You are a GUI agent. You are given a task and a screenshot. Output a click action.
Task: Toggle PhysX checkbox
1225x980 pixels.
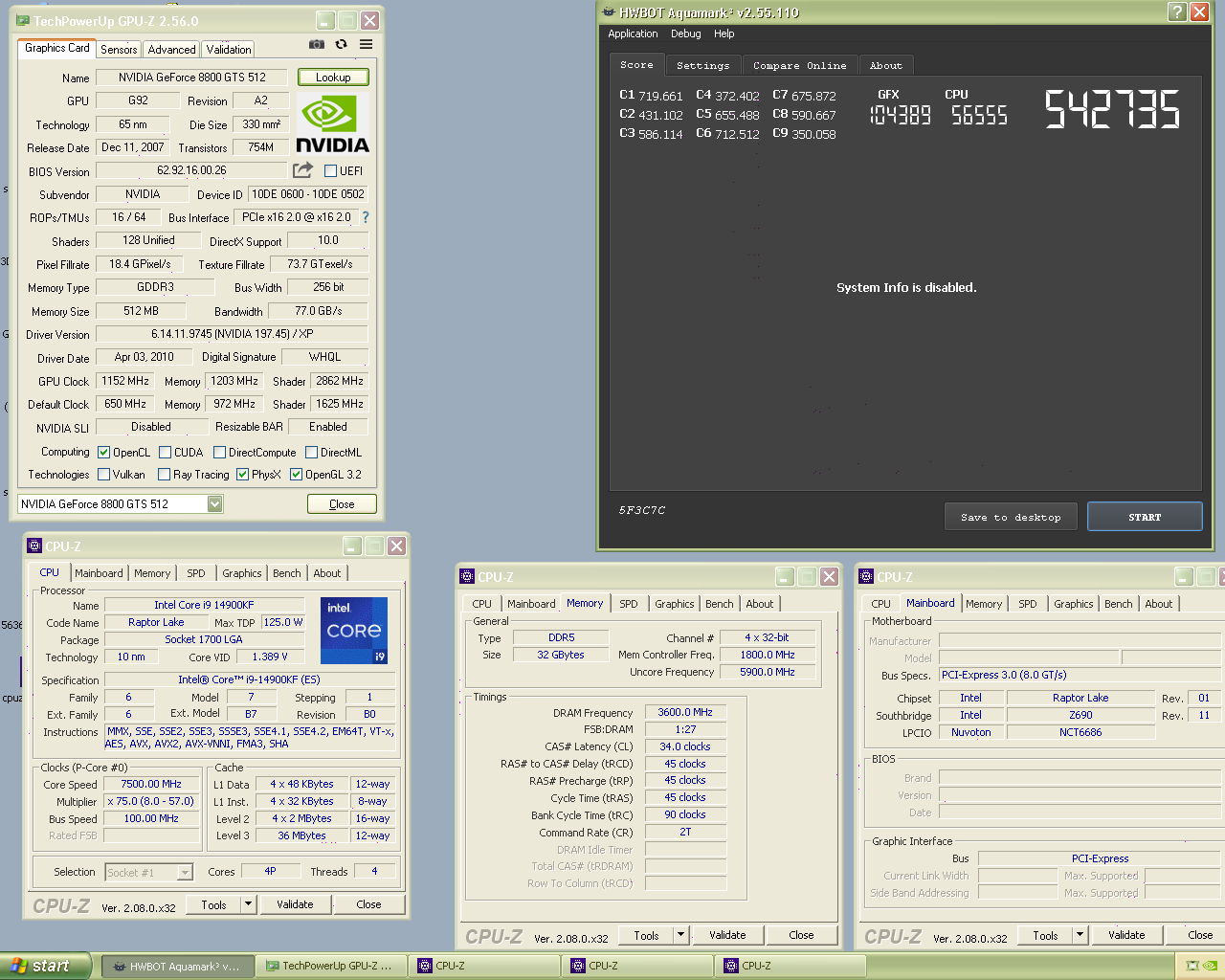pyautogui.click(x=243, y=475)
